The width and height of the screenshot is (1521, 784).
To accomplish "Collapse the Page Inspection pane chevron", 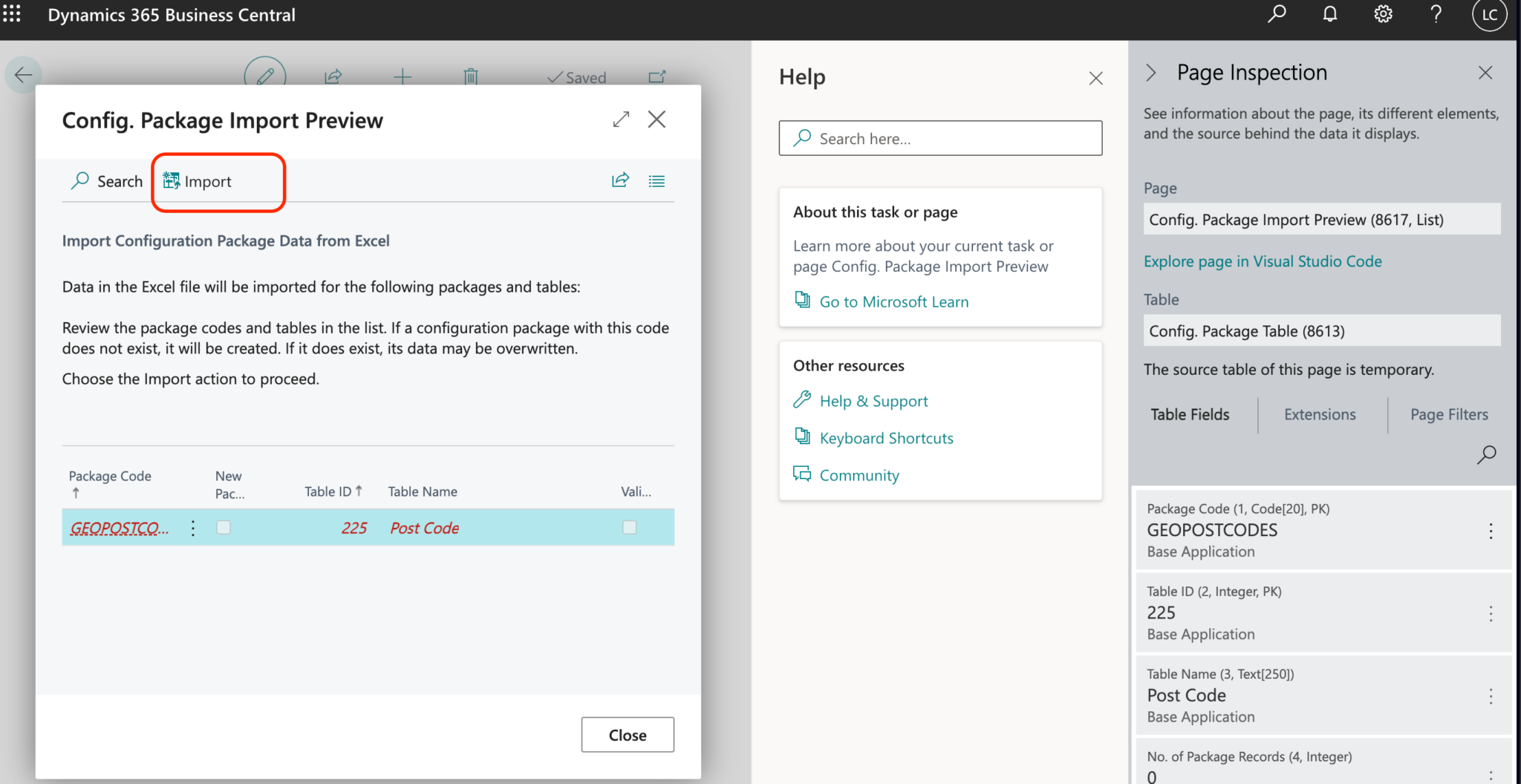I will 1151,73.
